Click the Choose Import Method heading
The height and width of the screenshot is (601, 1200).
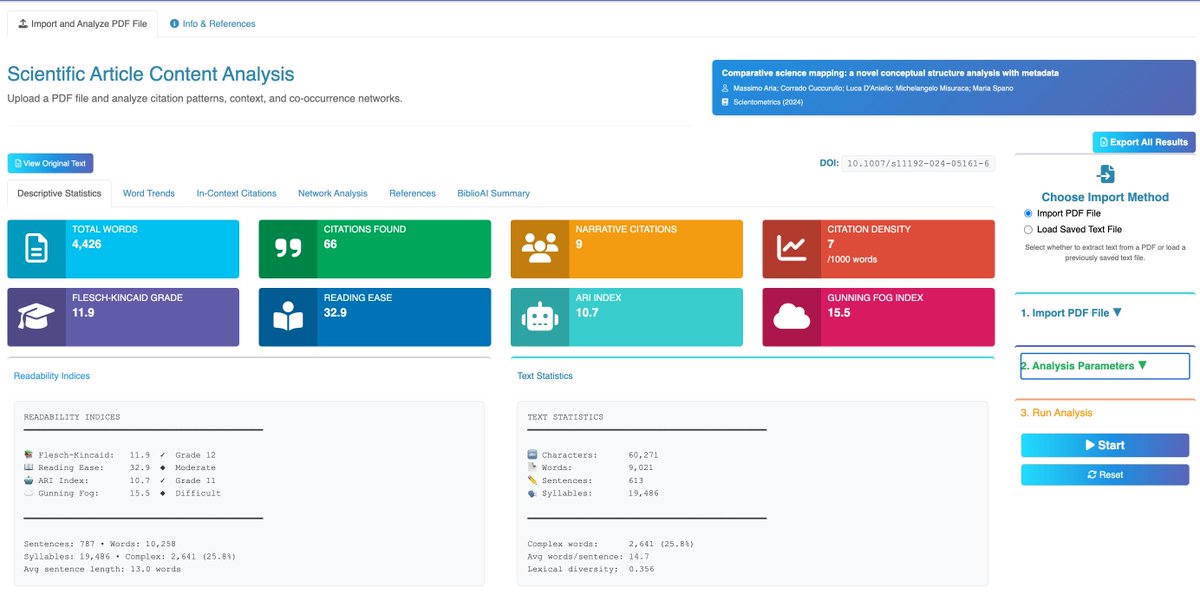pos(1105,197)
